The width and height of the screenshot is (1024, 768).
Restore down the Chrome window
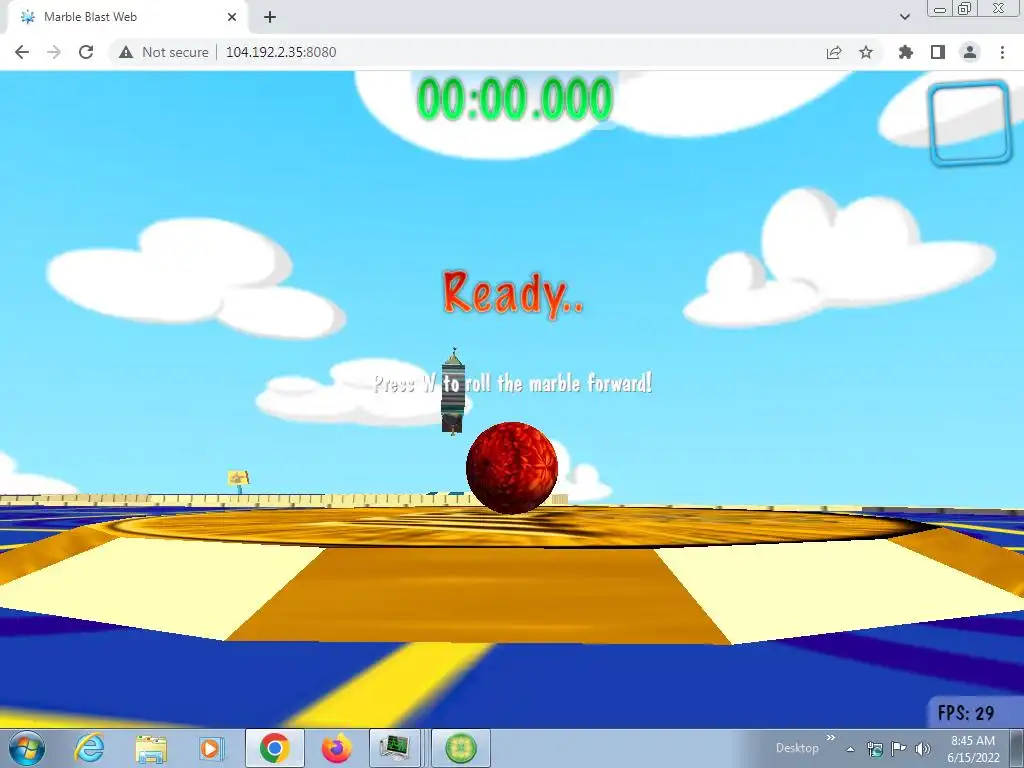pos(965,9)
